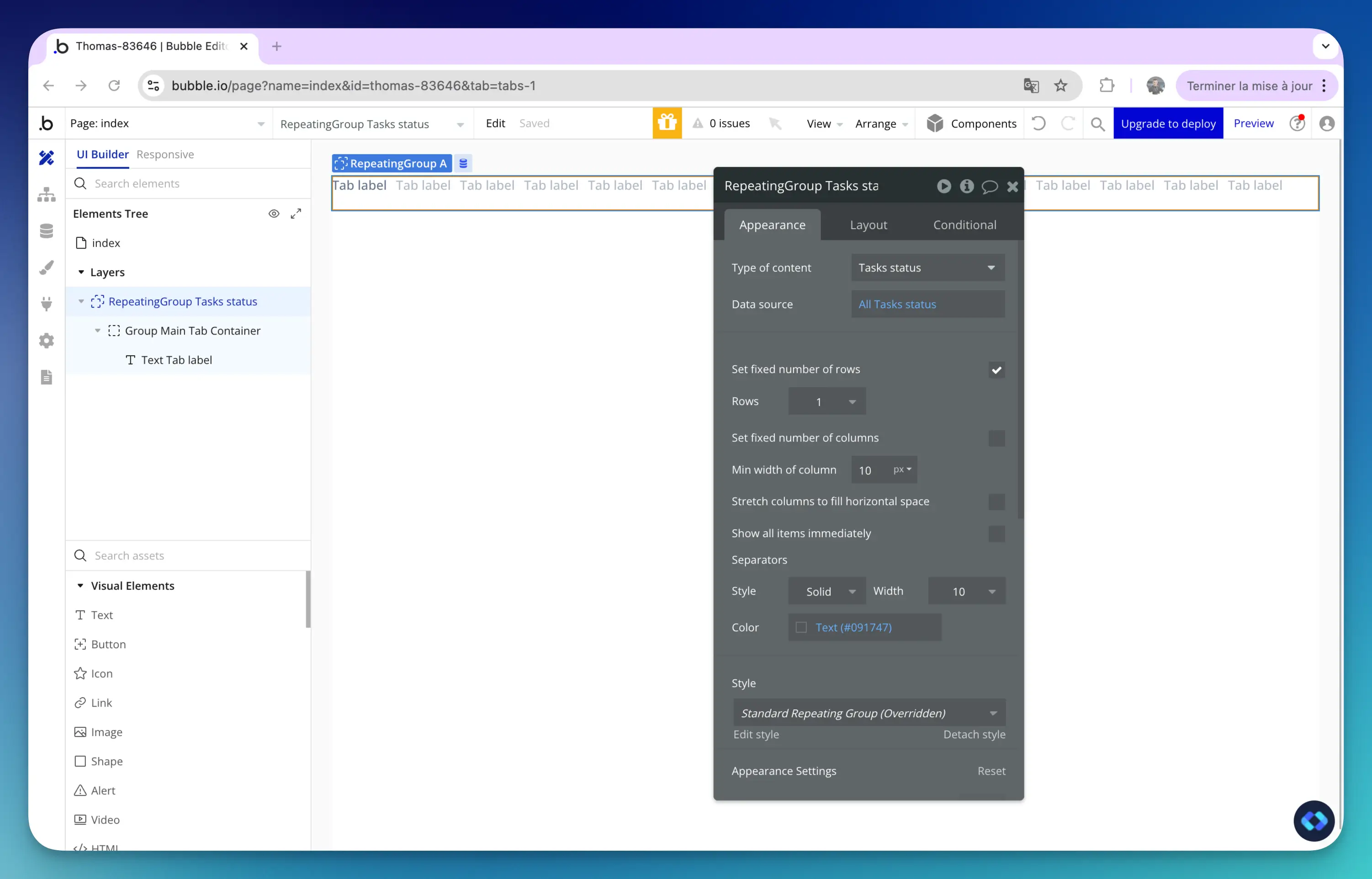Image resolution: width=1372 pixels, height=879 pixels.
Task: Open the user account avatar icon
Action: [1327, 123]
